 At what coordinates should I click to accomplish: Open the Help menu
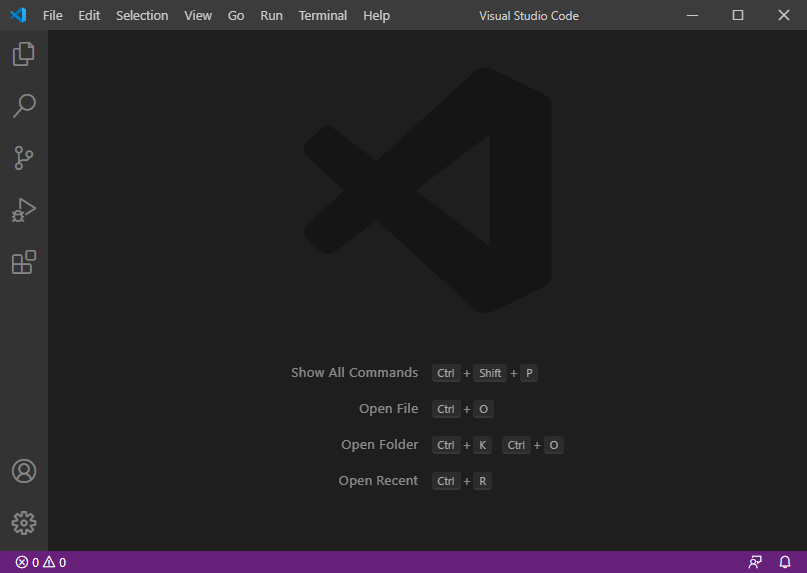[x=376, y=15]
